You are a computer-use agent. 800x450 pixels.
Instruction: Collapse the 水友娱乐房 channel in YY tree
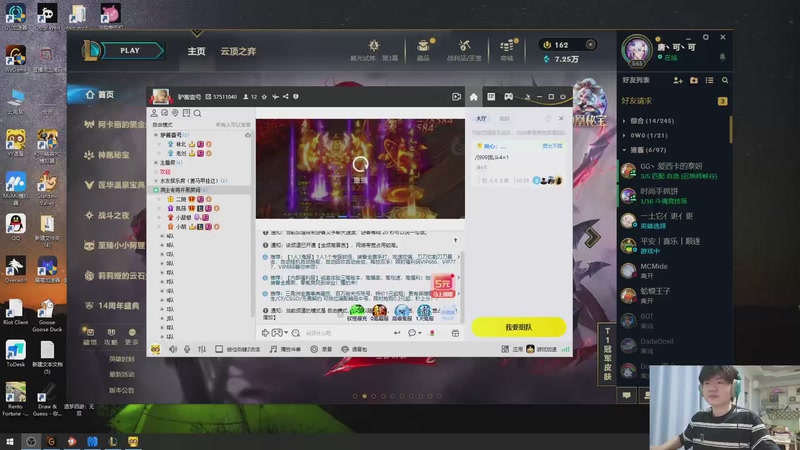tap(156, 181)
